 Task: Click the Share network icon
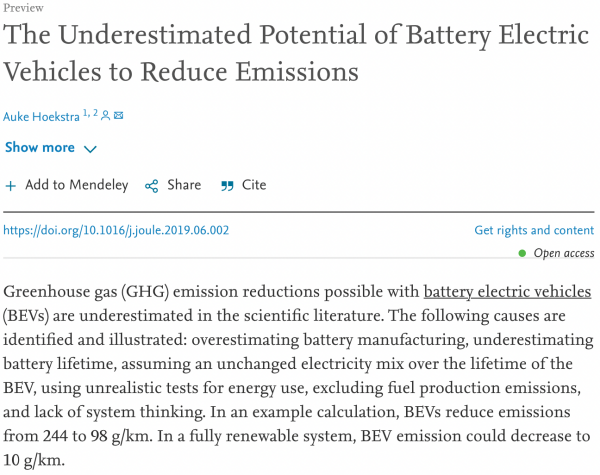pos(152,186)
